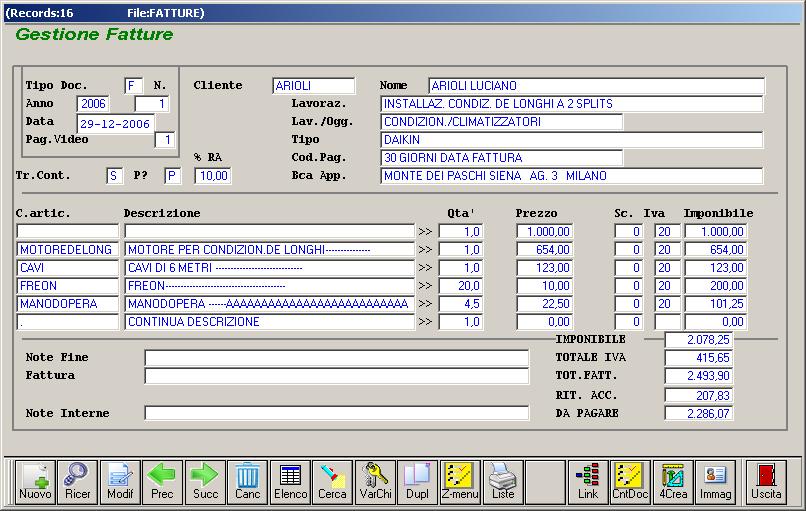The image size is (806, 511).
Task: Click the Cliente field ARIOLI
Action: pos(314,86)
